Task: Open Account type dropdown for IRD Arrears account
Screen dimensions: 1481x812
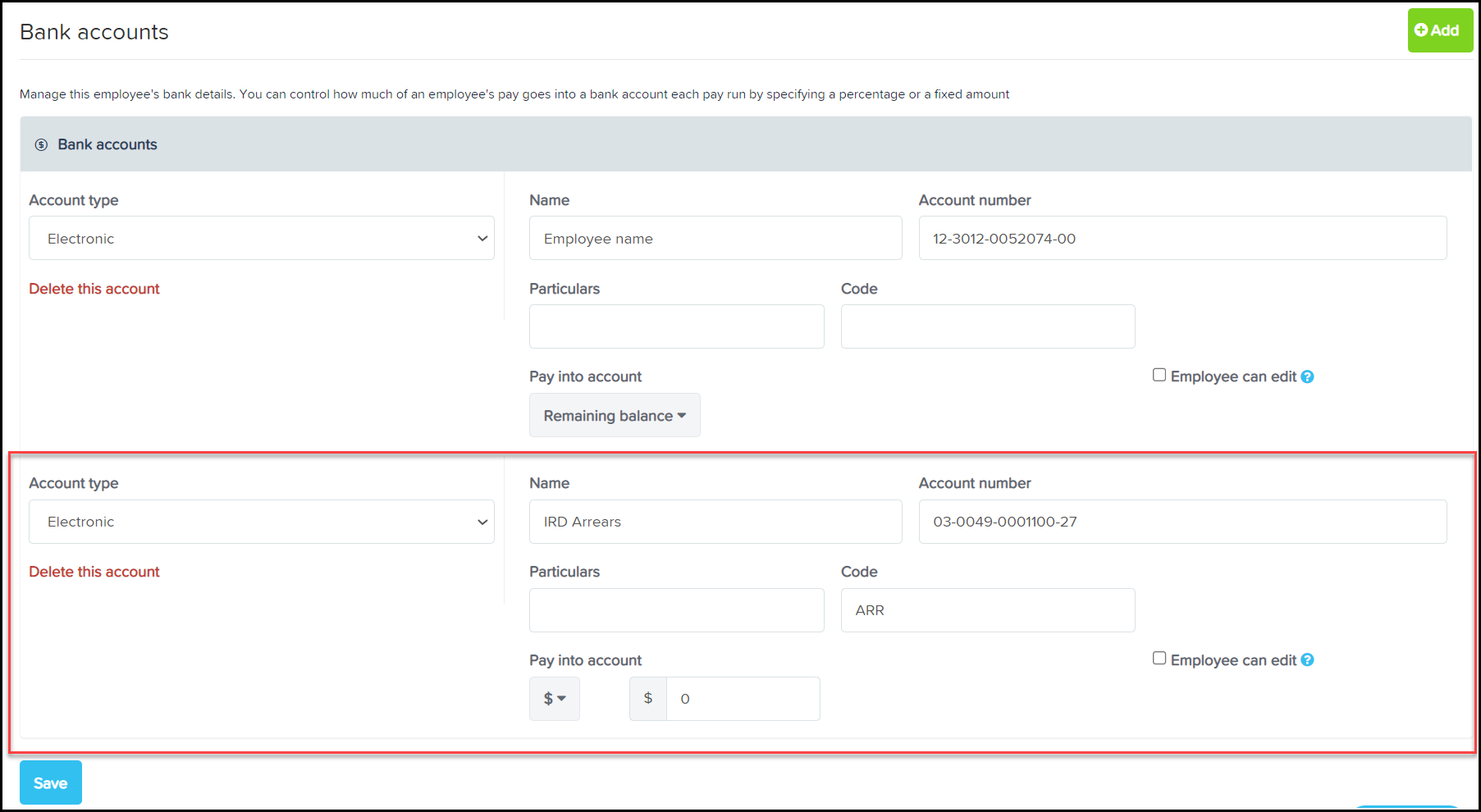Action: [261, 522]
